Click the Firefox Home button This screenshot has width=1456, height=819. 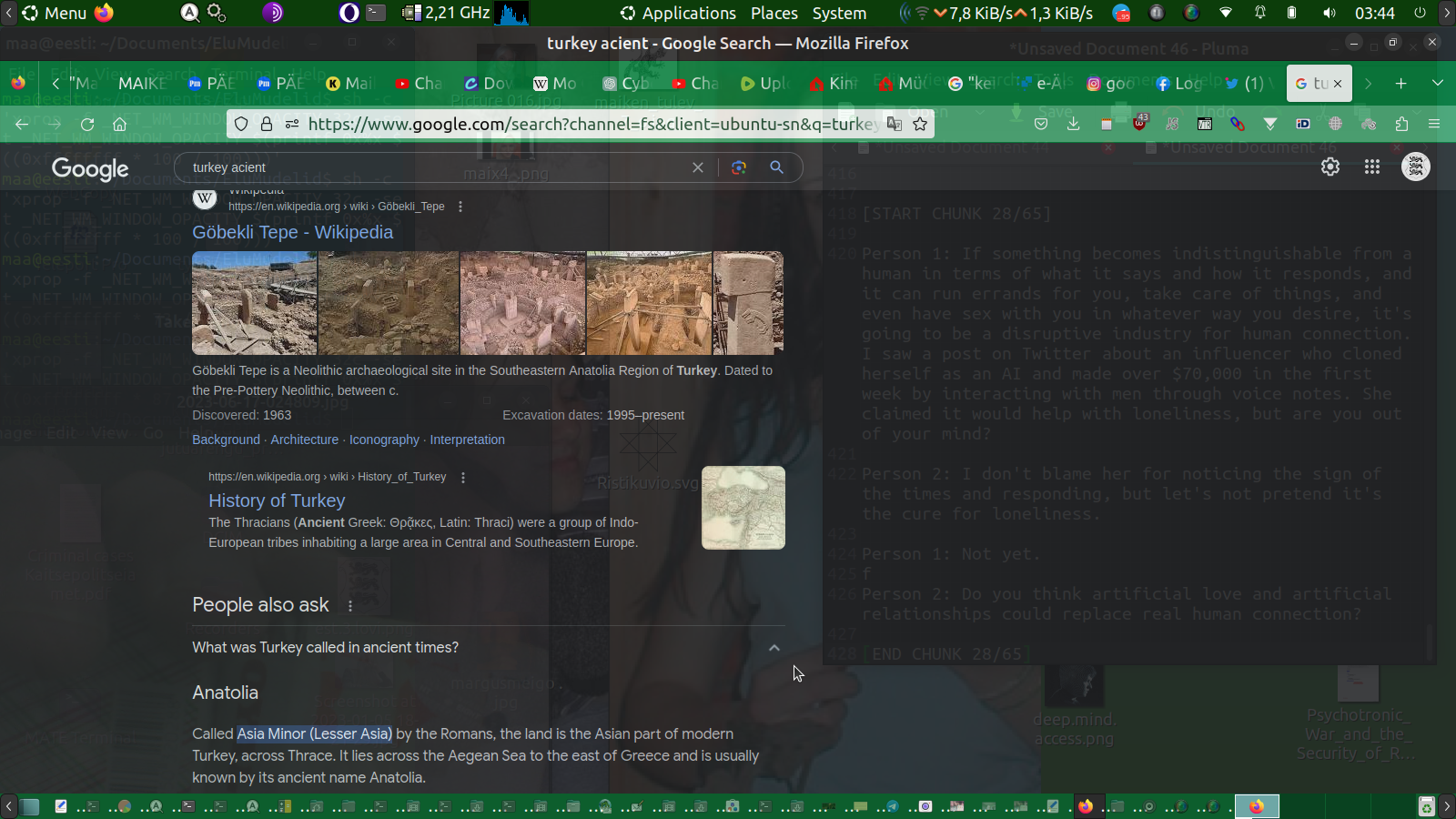pos(119,125)
